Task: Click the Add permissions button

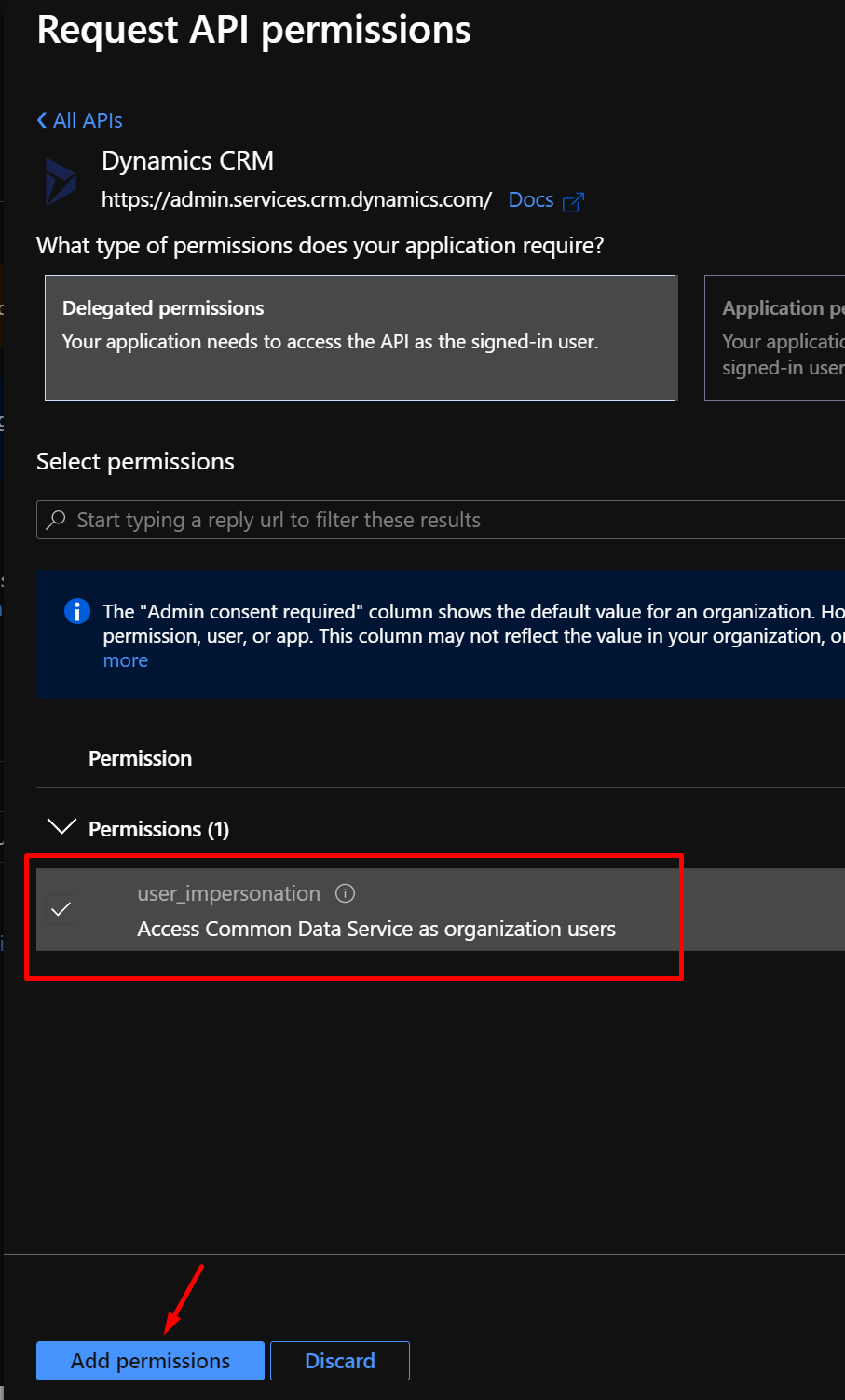Action: 150,1361
